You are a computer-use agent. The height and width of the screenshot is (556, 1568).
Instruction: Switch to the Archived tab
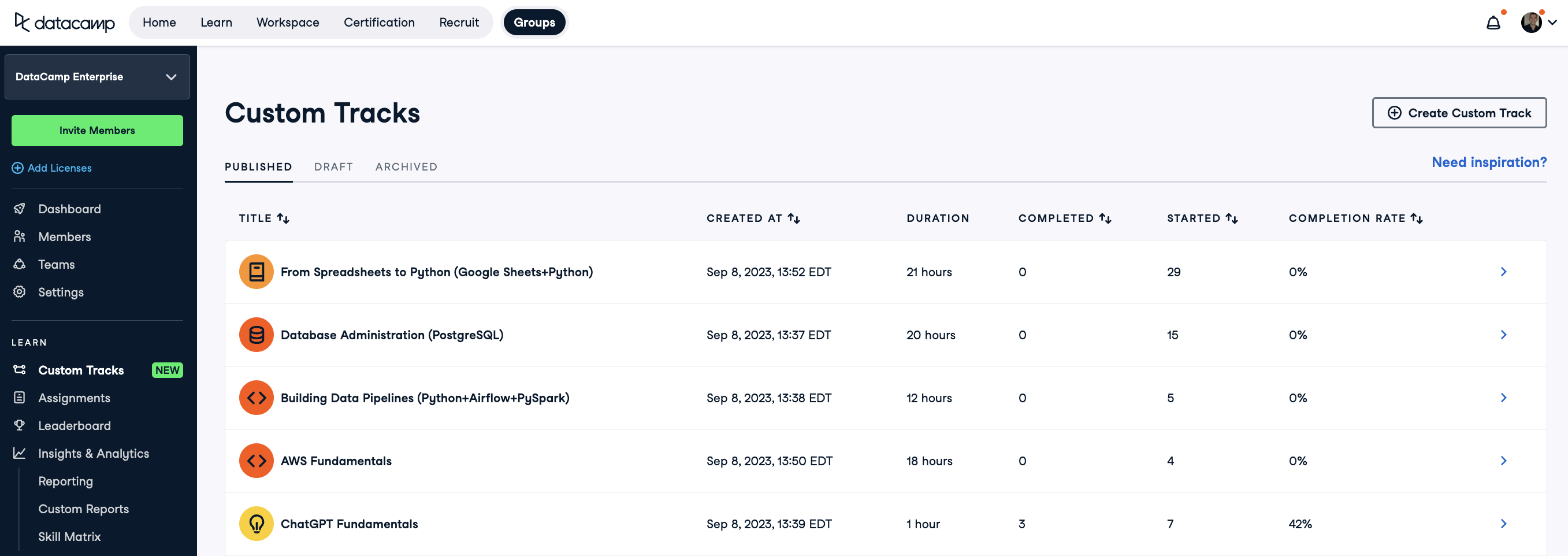[x=406, y=167]
